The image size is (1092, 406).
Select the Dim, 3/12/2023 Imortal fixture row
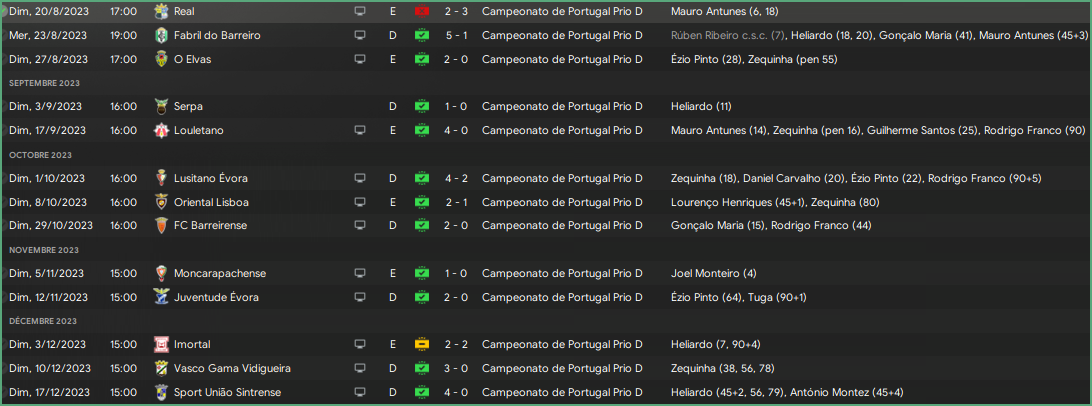point(546,344)
